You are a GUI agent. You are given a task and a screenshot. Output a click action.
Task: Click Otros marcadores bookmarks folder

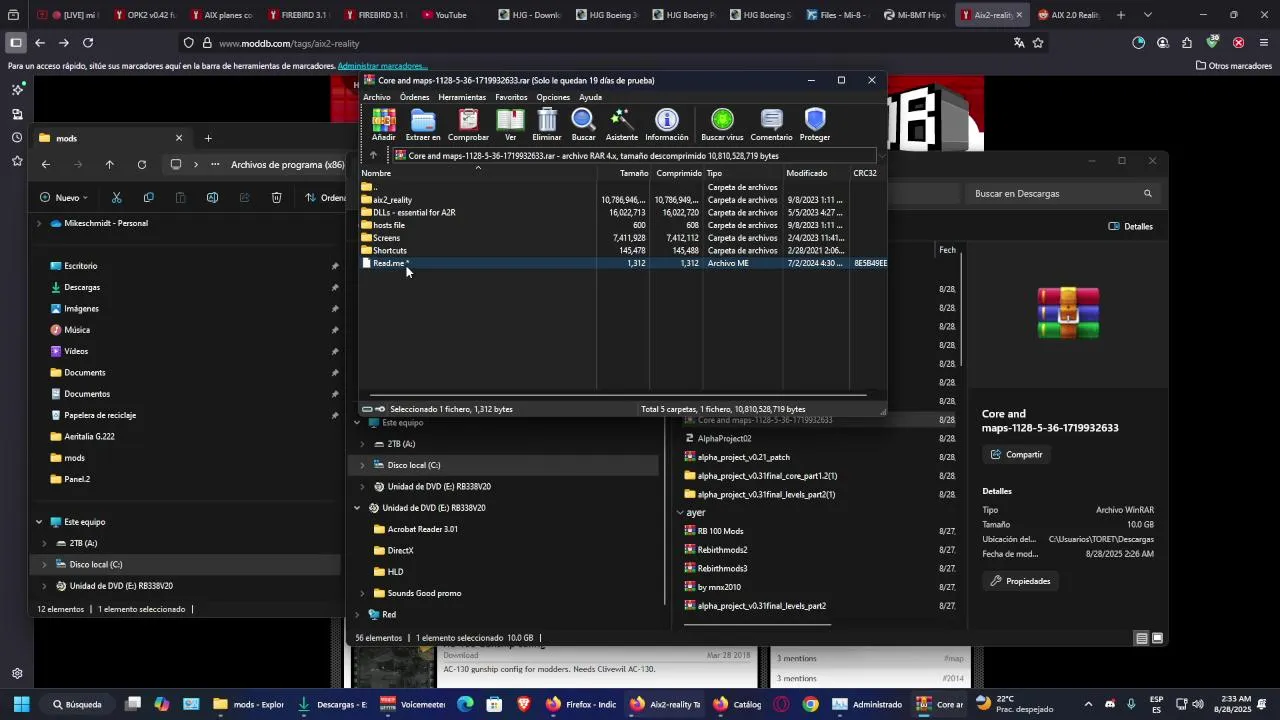click(x=1233, y=66)
